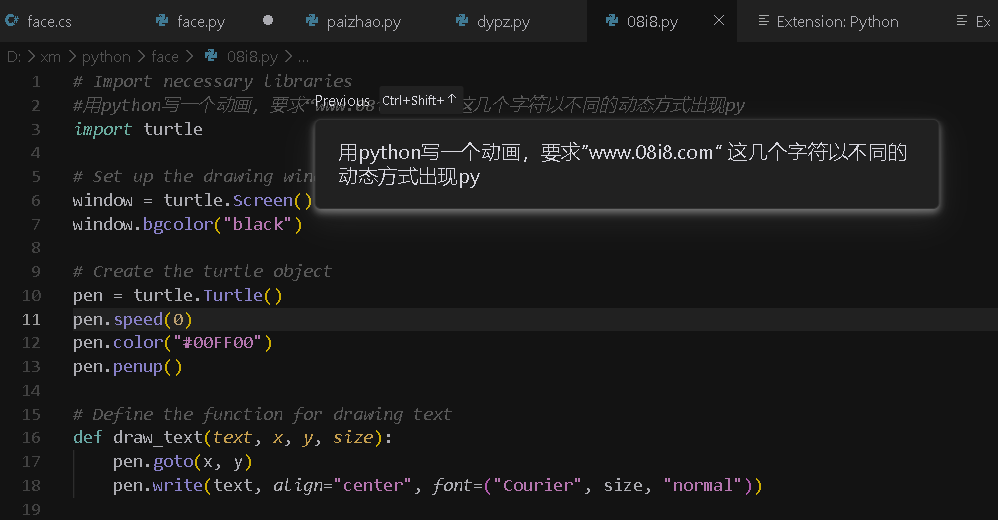Screen dimensions: 998x520
Task: Close the 08i8.py editor tab
Action: [x=718, y=21]
